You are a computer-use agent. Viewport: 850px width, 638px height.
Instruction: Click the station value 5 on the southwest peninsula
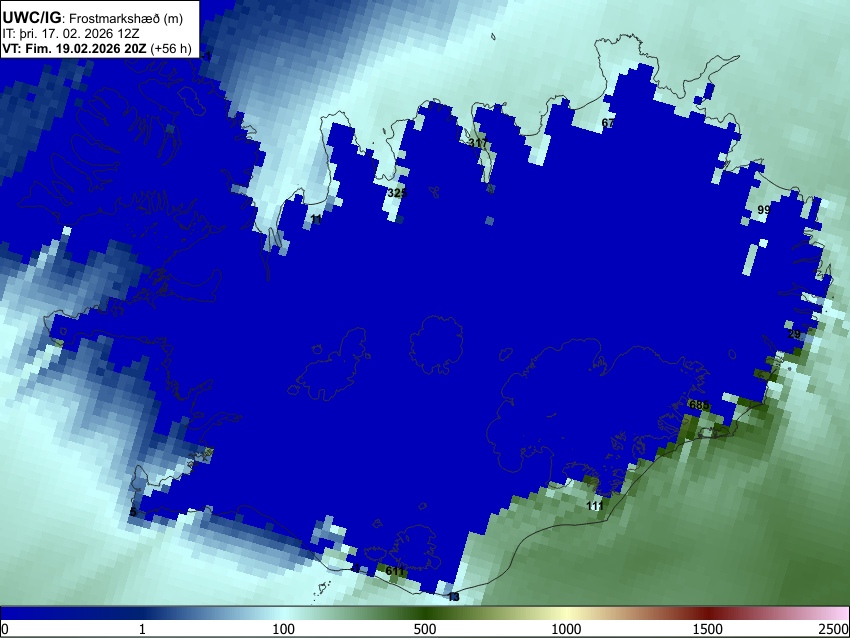(133, 512)
